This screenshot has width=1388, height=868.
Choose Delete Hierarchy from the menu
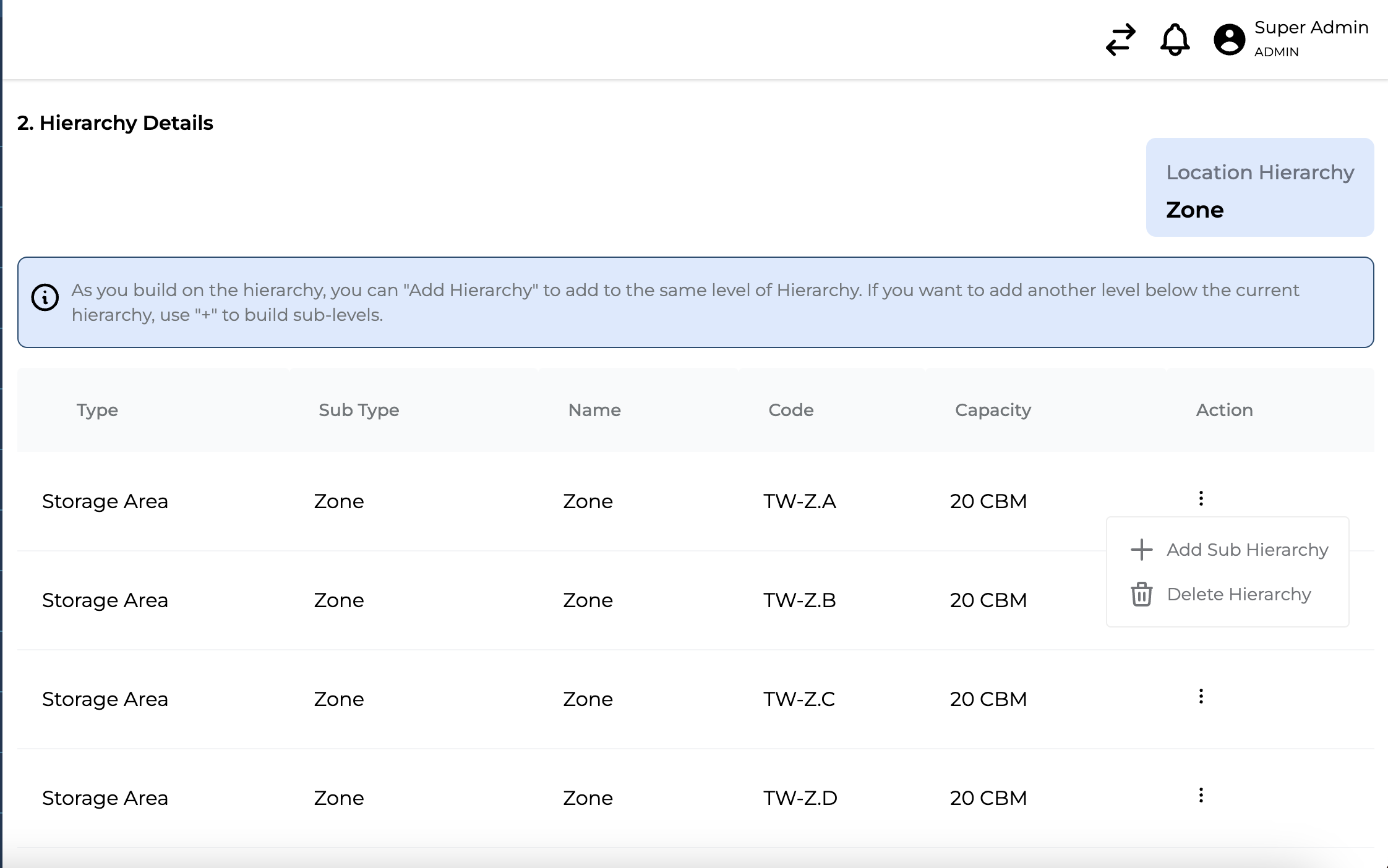[x=1238, y=594]
